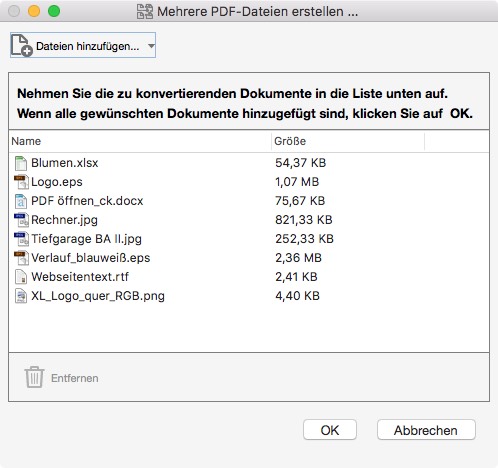Screen dimensions: 498x468
Task: Open the Dateien hinzufügen dropdown arrow
Action: [x=151, y=46]
